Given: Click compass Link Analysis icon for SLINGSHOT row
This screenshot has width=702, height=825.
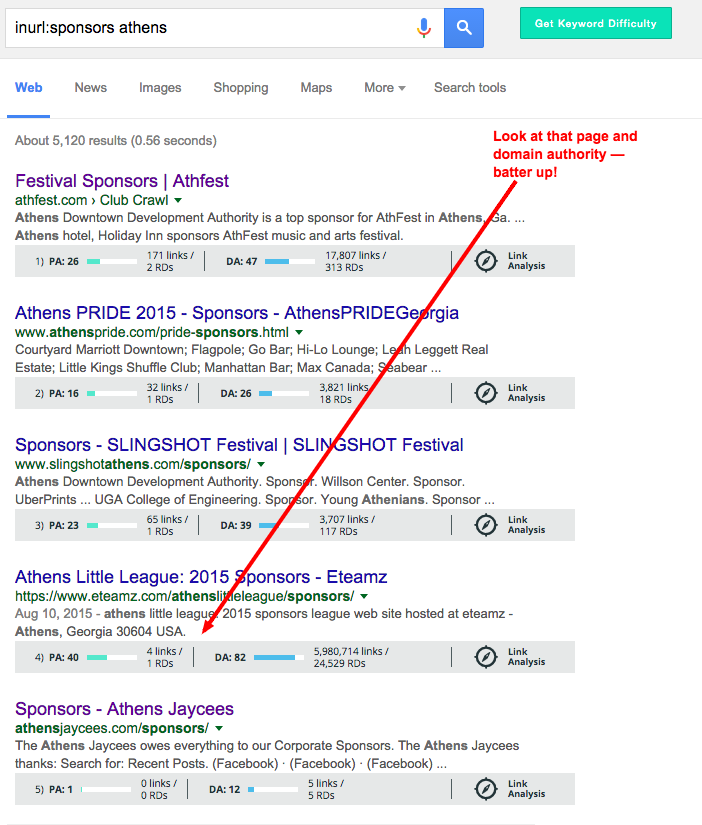Looking at the screenshot, I should tap(486, 525).
